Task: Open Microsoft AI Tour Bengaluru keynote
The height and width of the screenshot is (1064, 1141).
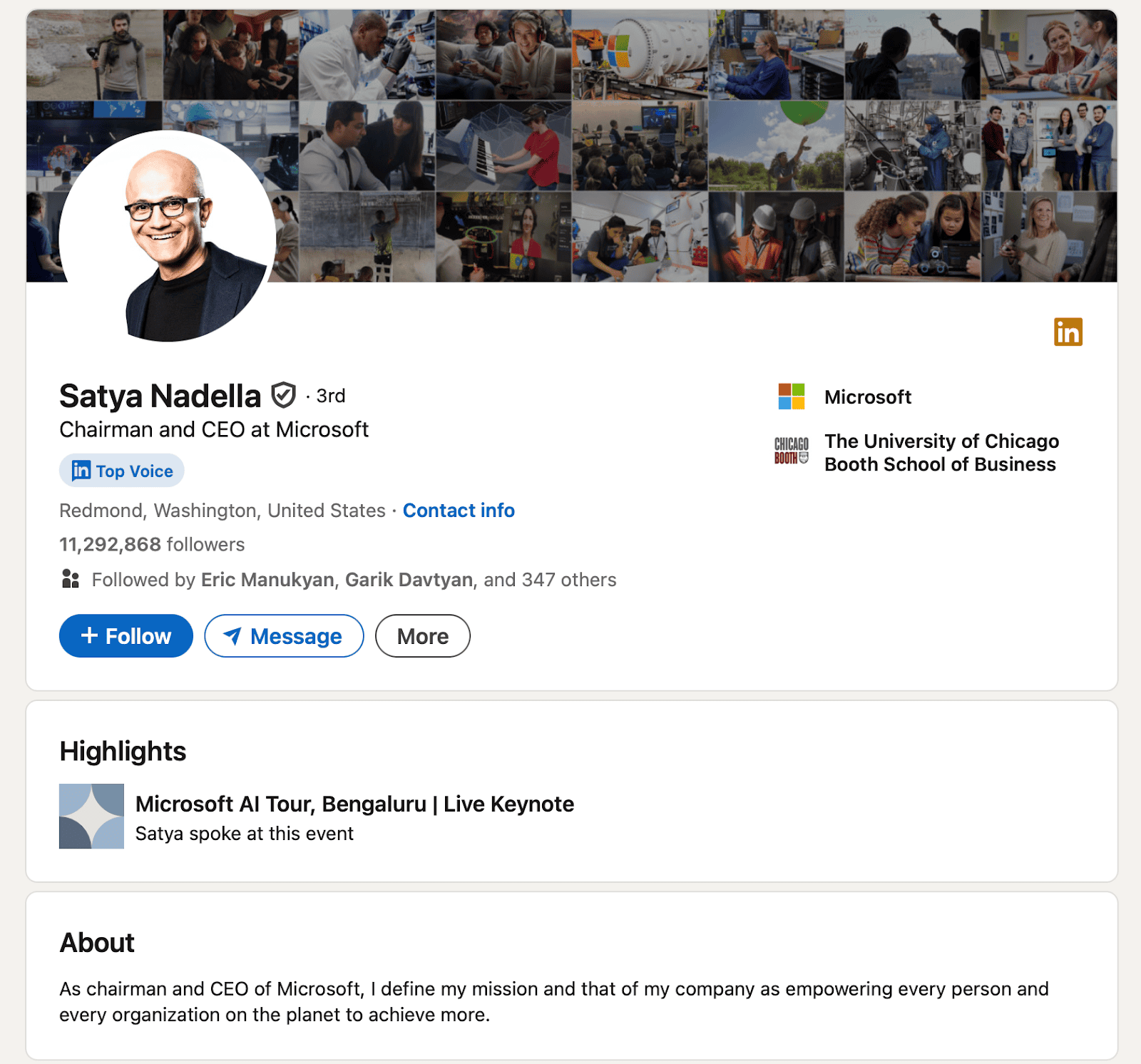Action: click(354, 804)
